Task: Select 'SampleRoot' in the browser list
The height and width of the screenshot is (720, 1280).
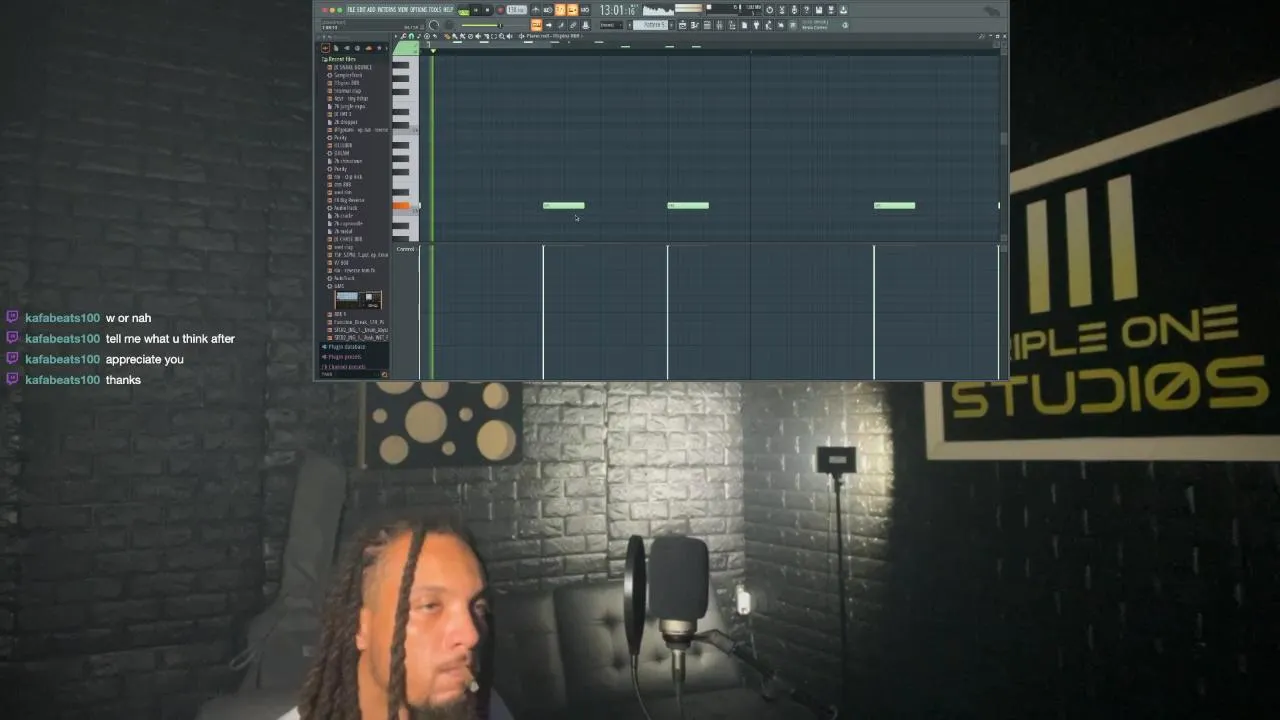Action: 347,75
